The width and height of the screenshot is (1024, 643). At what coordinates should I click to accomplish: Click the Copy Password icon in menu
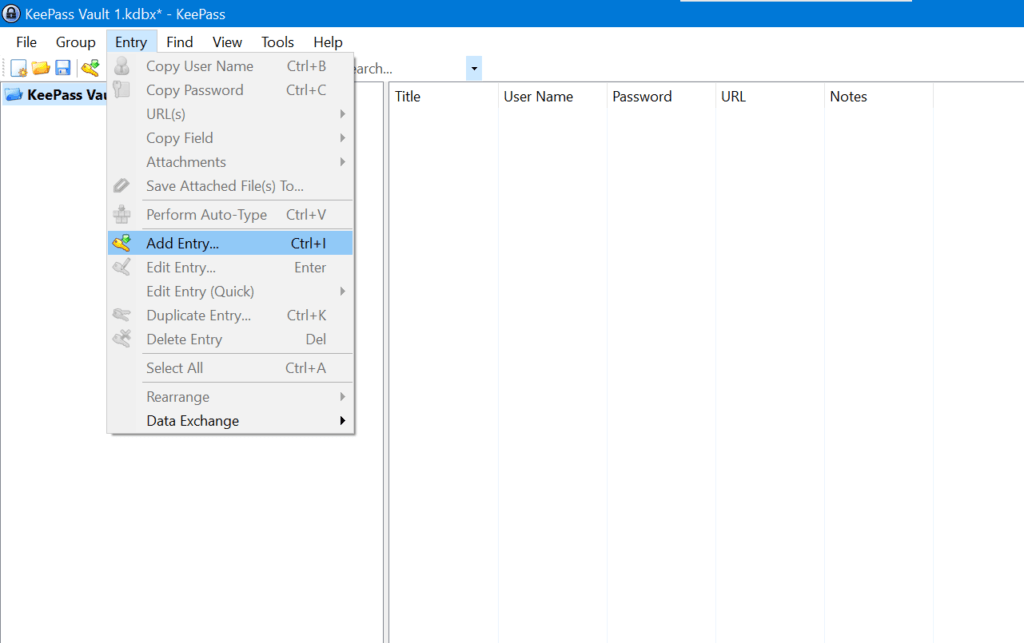121,89
